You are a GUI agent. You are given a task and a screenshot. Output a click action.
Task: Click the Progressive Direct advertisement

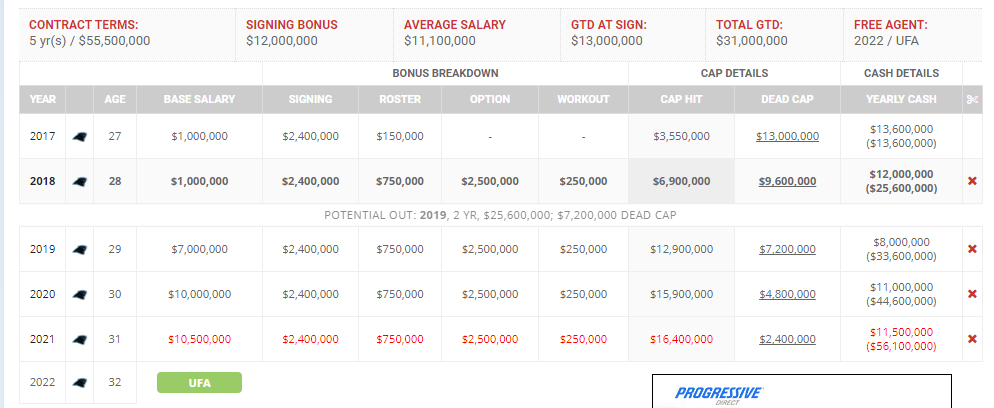[x=802, y=392]
